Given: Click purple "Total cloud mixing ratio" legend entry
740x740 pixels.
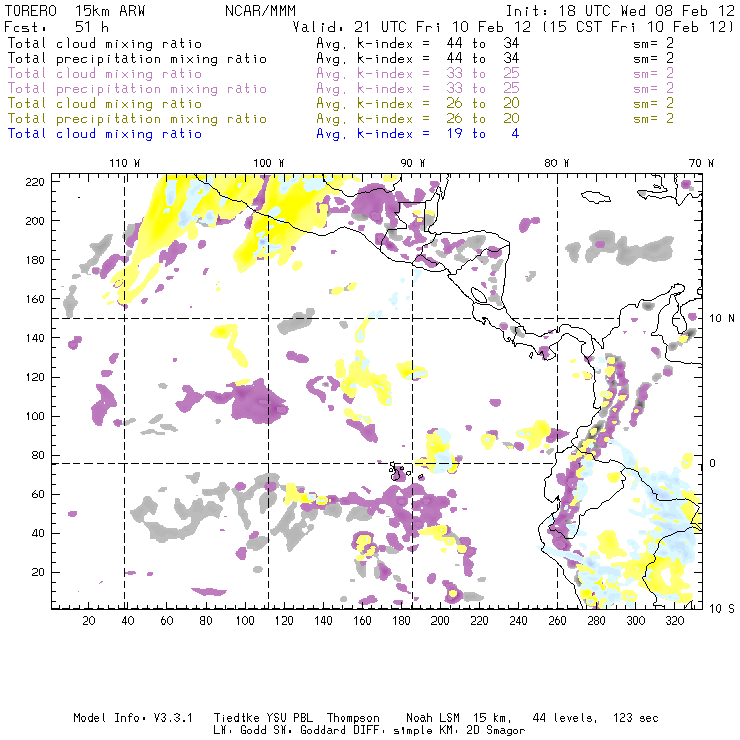Looking at the screenshot, I should click(x=105, y=74).
